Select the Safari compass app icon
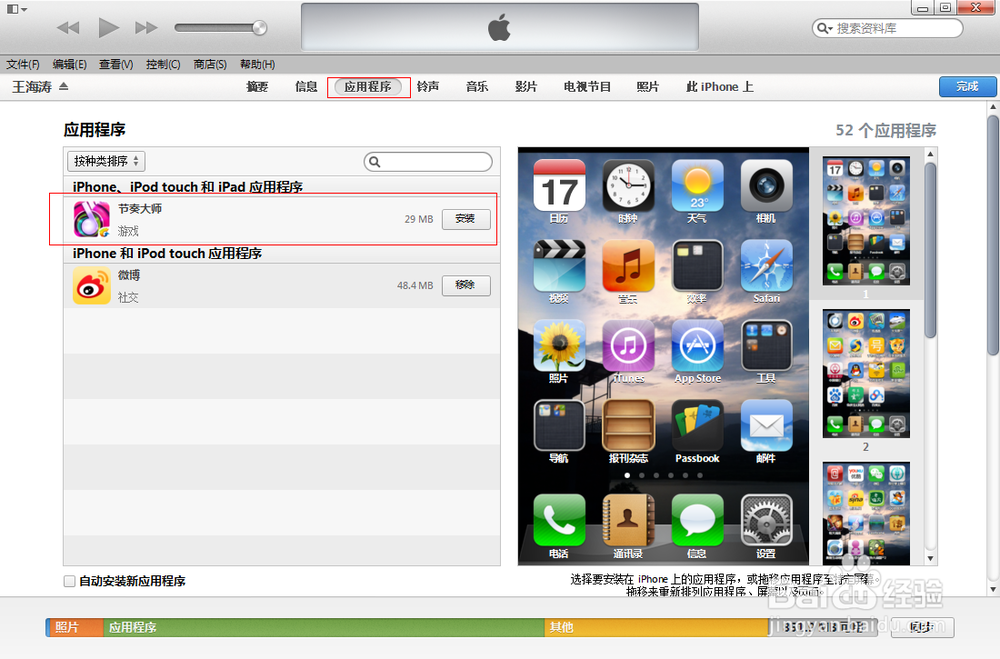Viewport: 1000px width, 659px height. pos(766,265)
